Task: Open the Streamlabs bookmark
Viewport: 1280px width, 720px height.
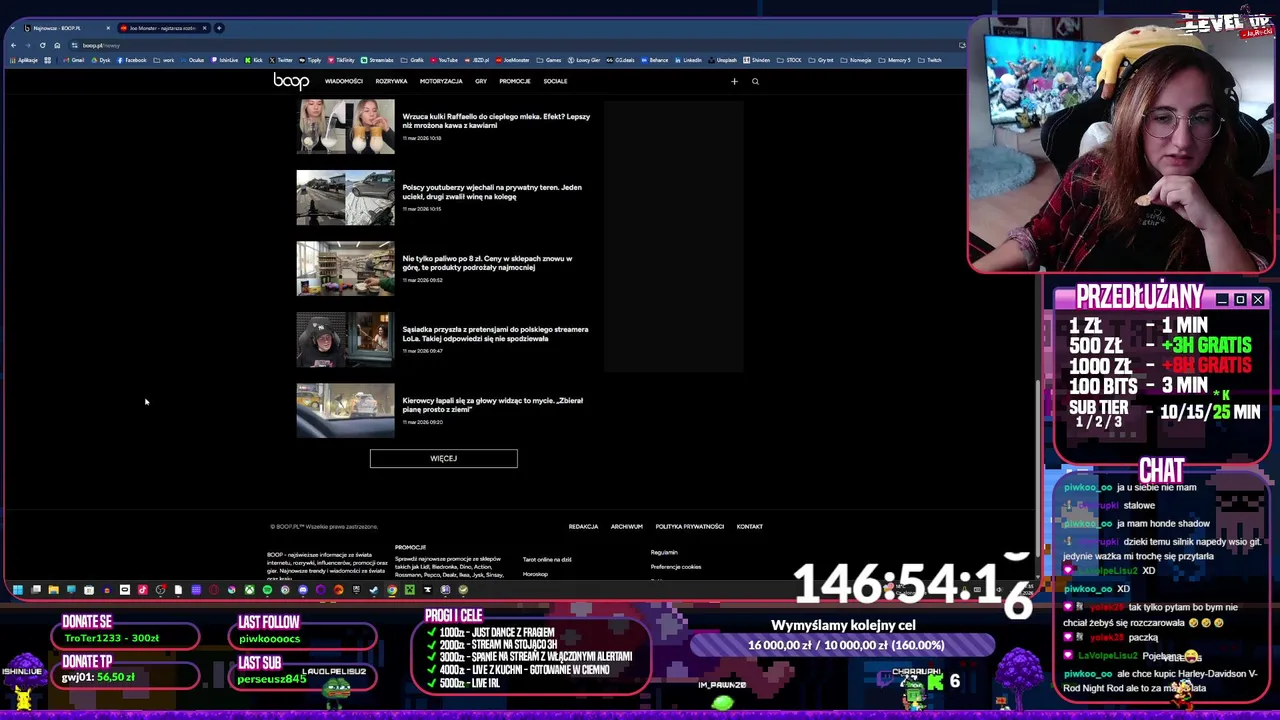Action: point(378,60)
